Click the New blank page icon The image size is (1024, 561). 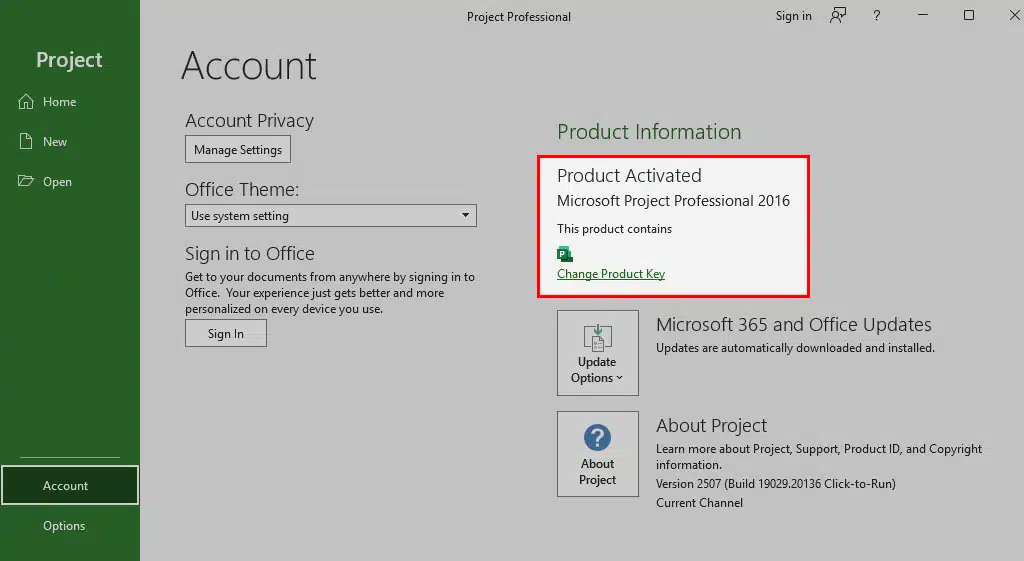point(26,142)
